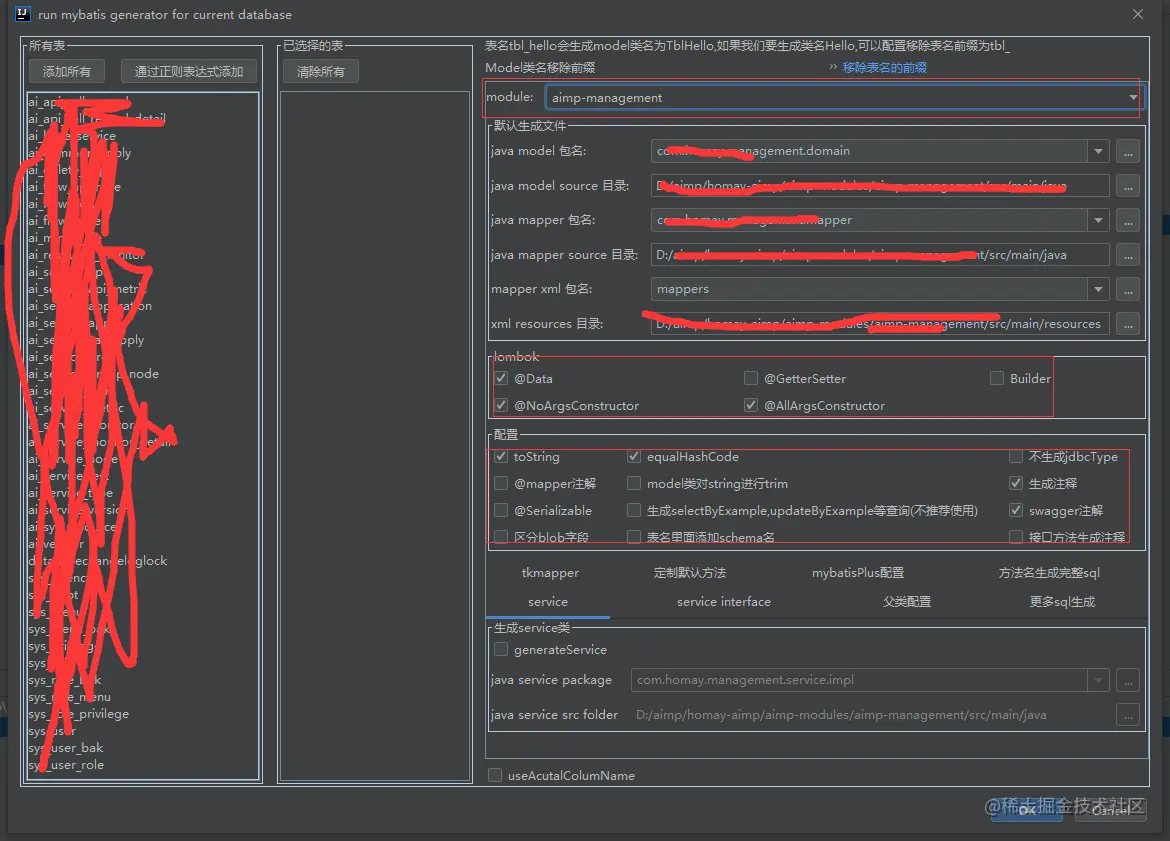The image size is (1170, 841).
Task: Toggle the toString checkbox
Action: tap(501, 456)
